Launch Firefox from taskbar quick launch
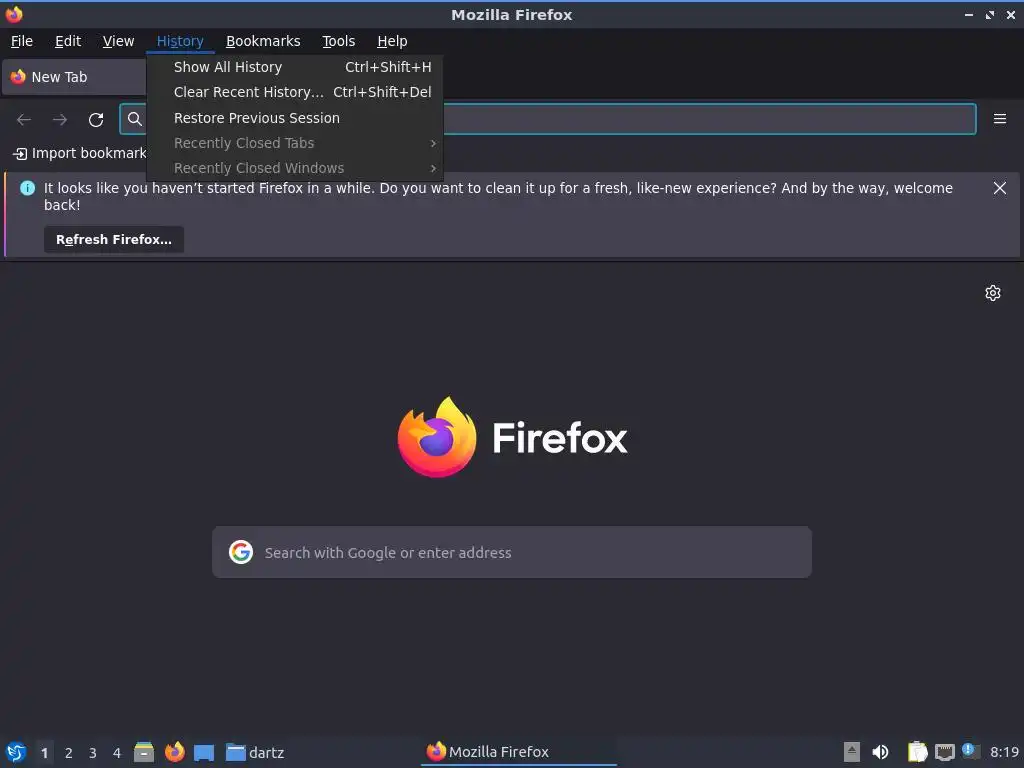Screen dimensions: 1024x768 pos(174,752)
